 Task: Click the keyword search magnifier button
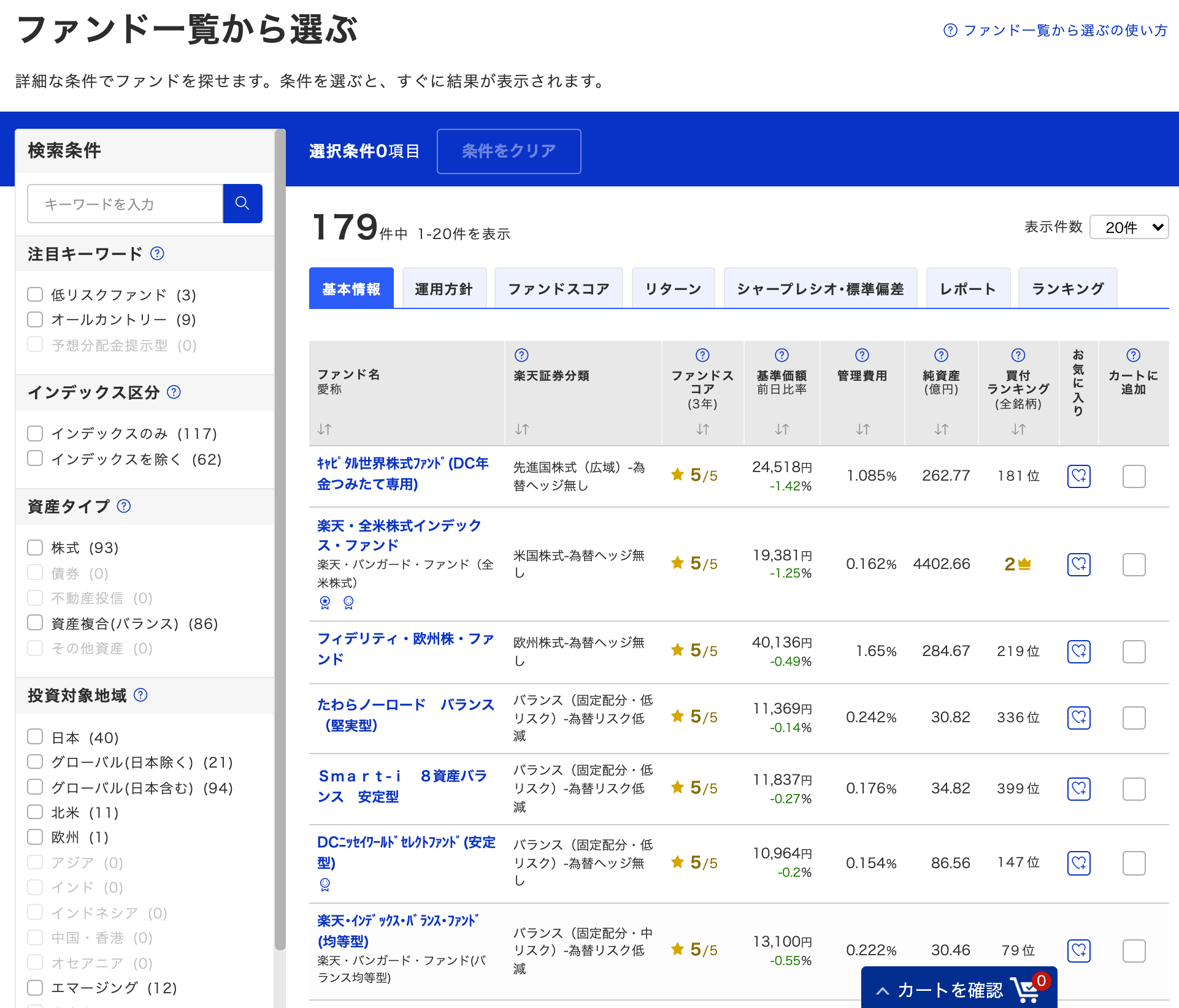tap(242, 204)
